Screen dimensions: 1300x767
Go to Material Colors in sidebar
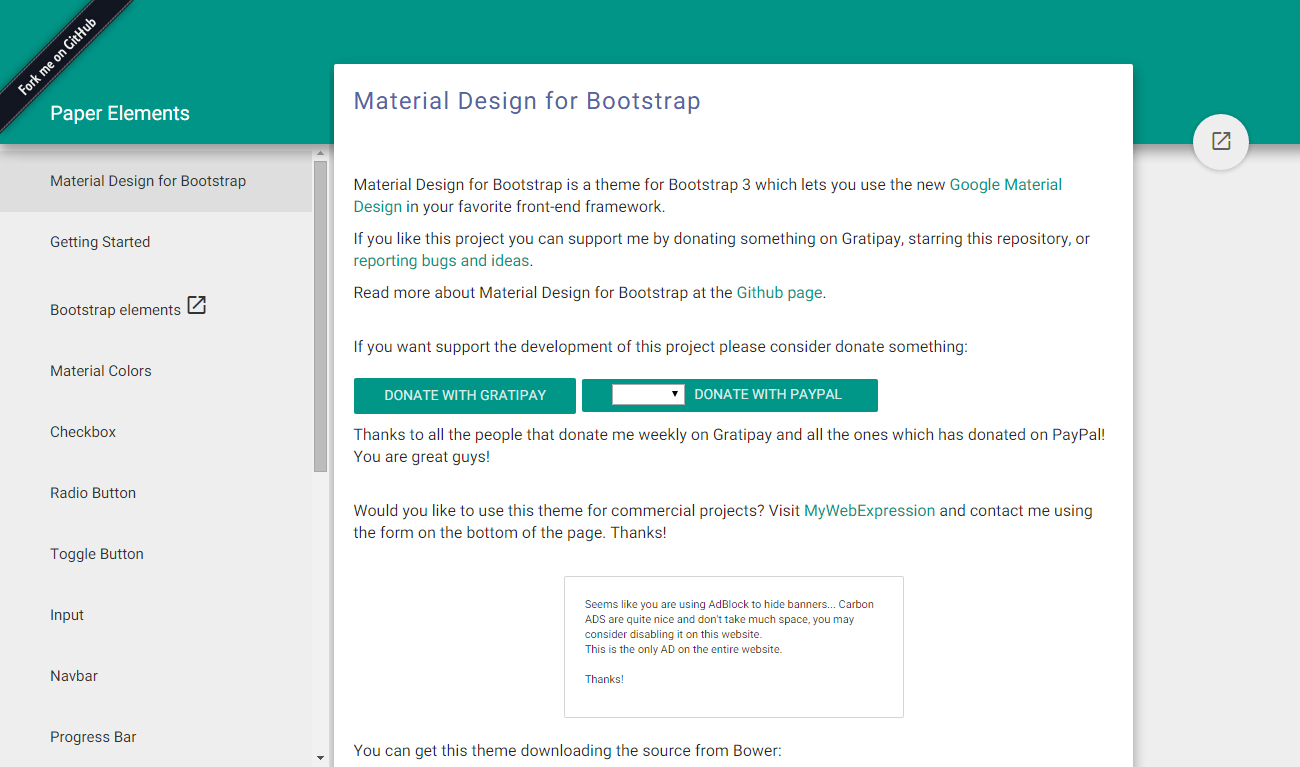156,371
